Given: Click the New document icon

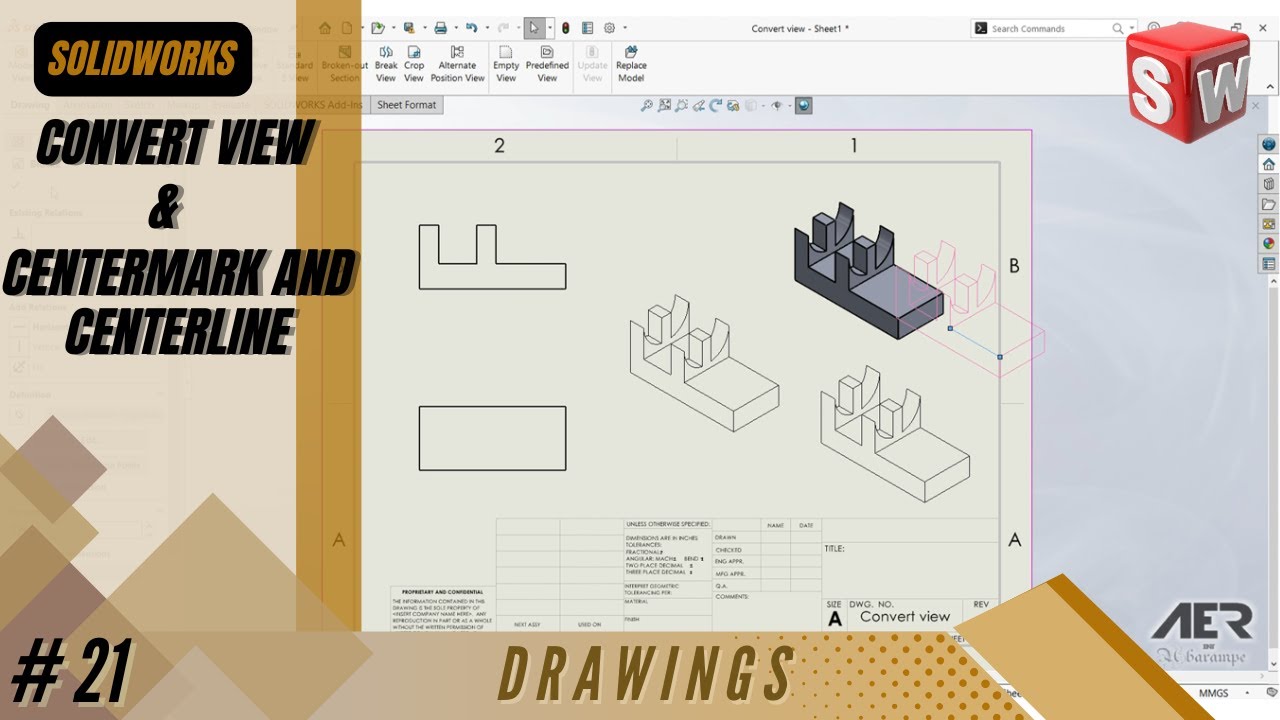Looking at the screenshot, I should click(x=347, y=28).
